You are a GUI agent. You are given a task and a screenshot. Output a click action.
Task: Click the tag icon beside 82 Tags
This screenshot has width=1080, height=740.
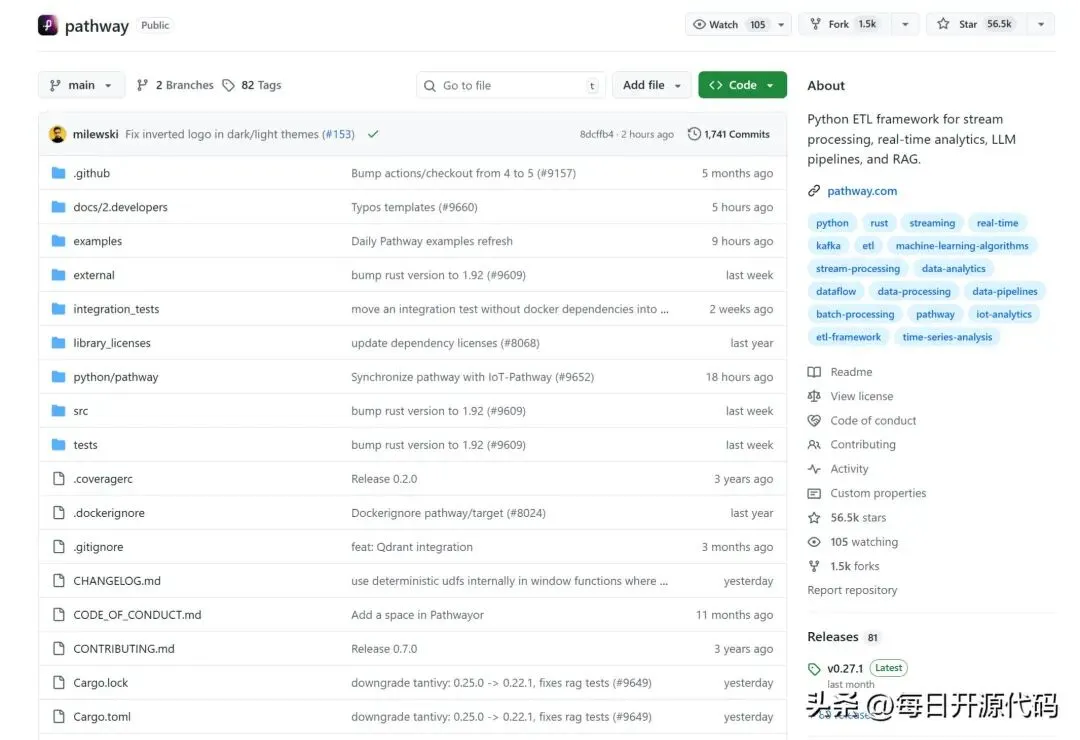229,85
